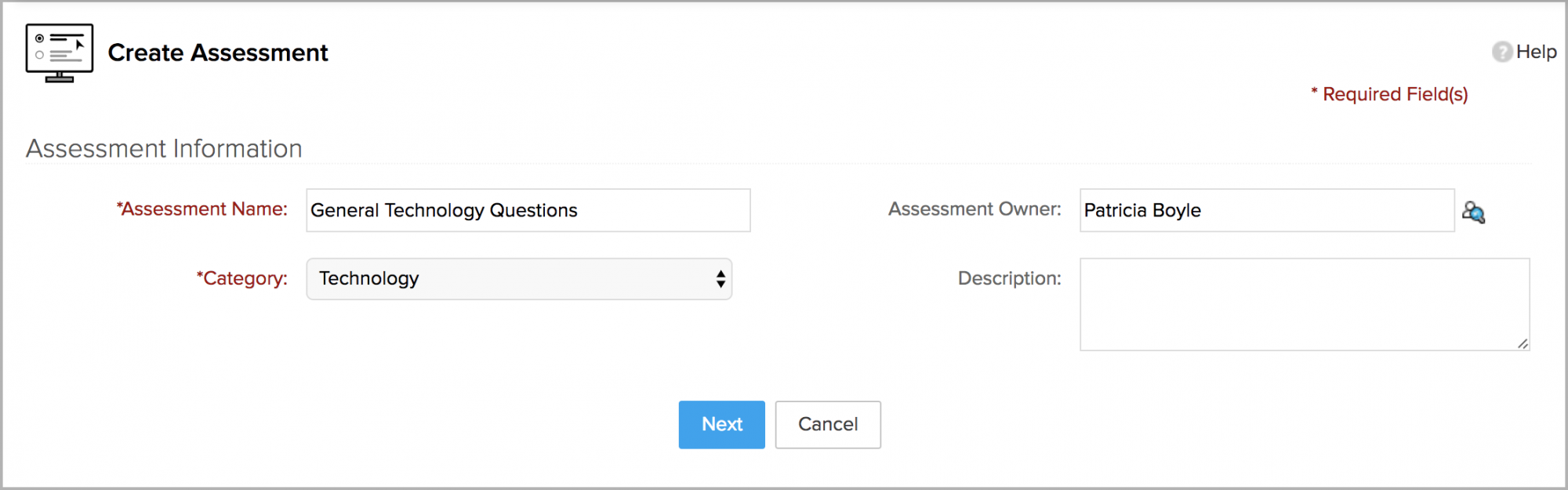This screenshot has height=490, width=1568.
Task: Open the Category dropdown showing Technology
Action: 519,279
